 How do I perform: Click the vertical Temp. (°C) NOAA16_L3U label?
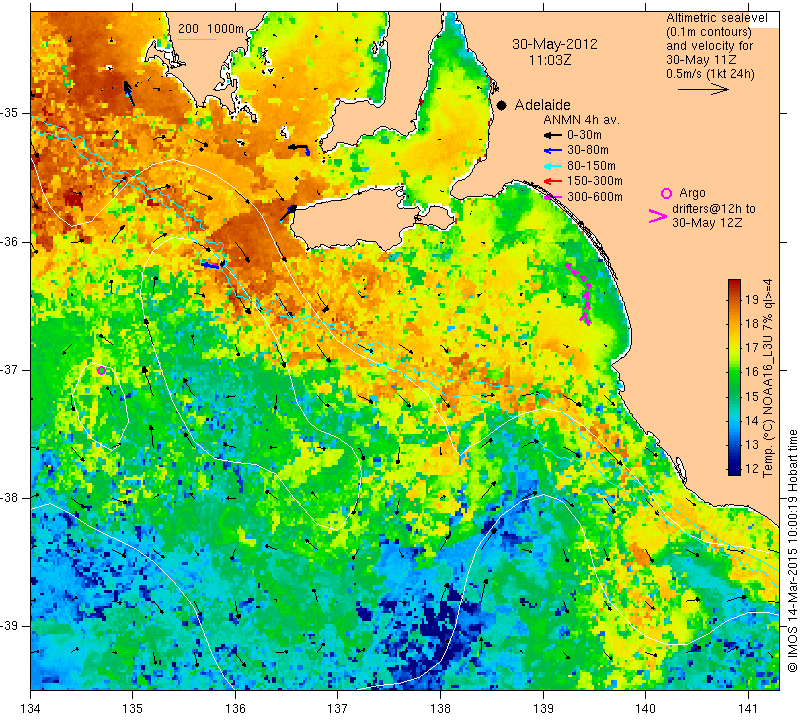point(767,378)
